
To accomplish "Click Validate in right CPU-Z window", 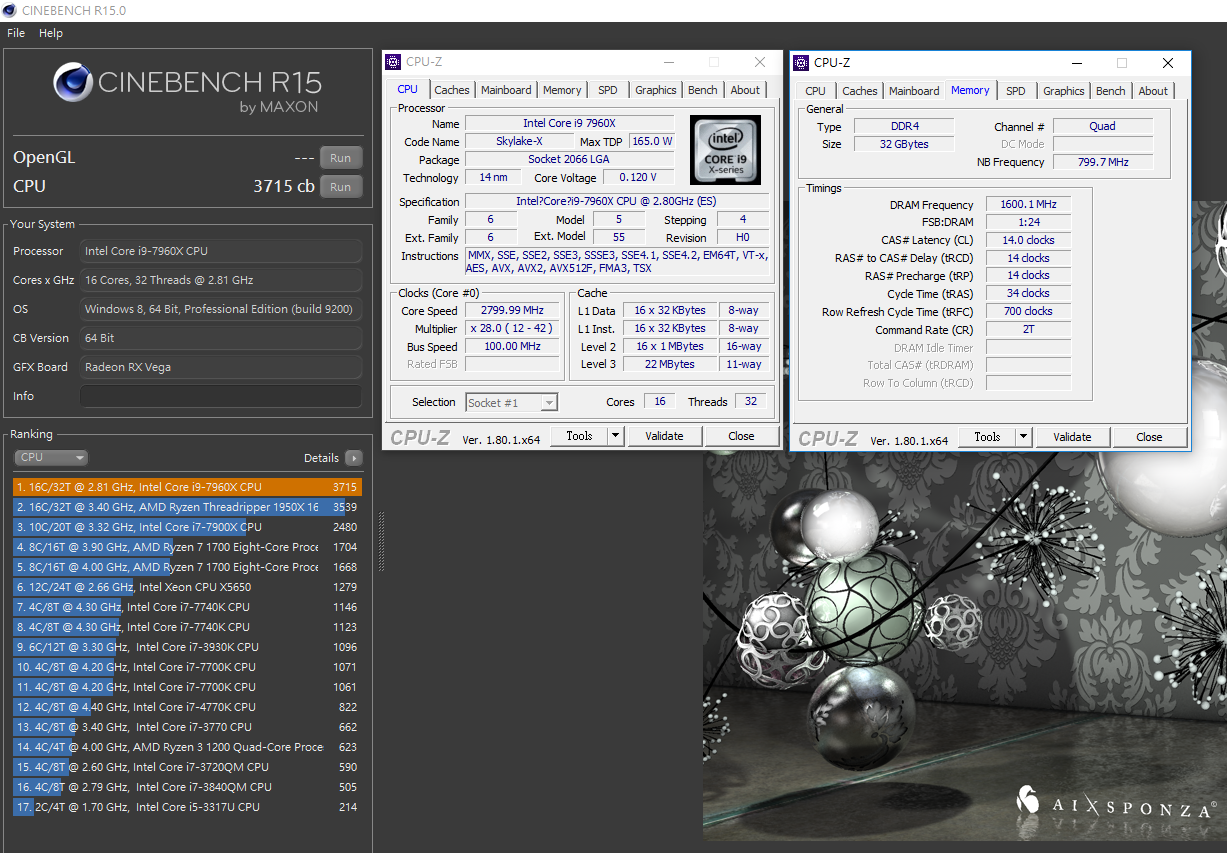I will click(x=1072, y=437).
